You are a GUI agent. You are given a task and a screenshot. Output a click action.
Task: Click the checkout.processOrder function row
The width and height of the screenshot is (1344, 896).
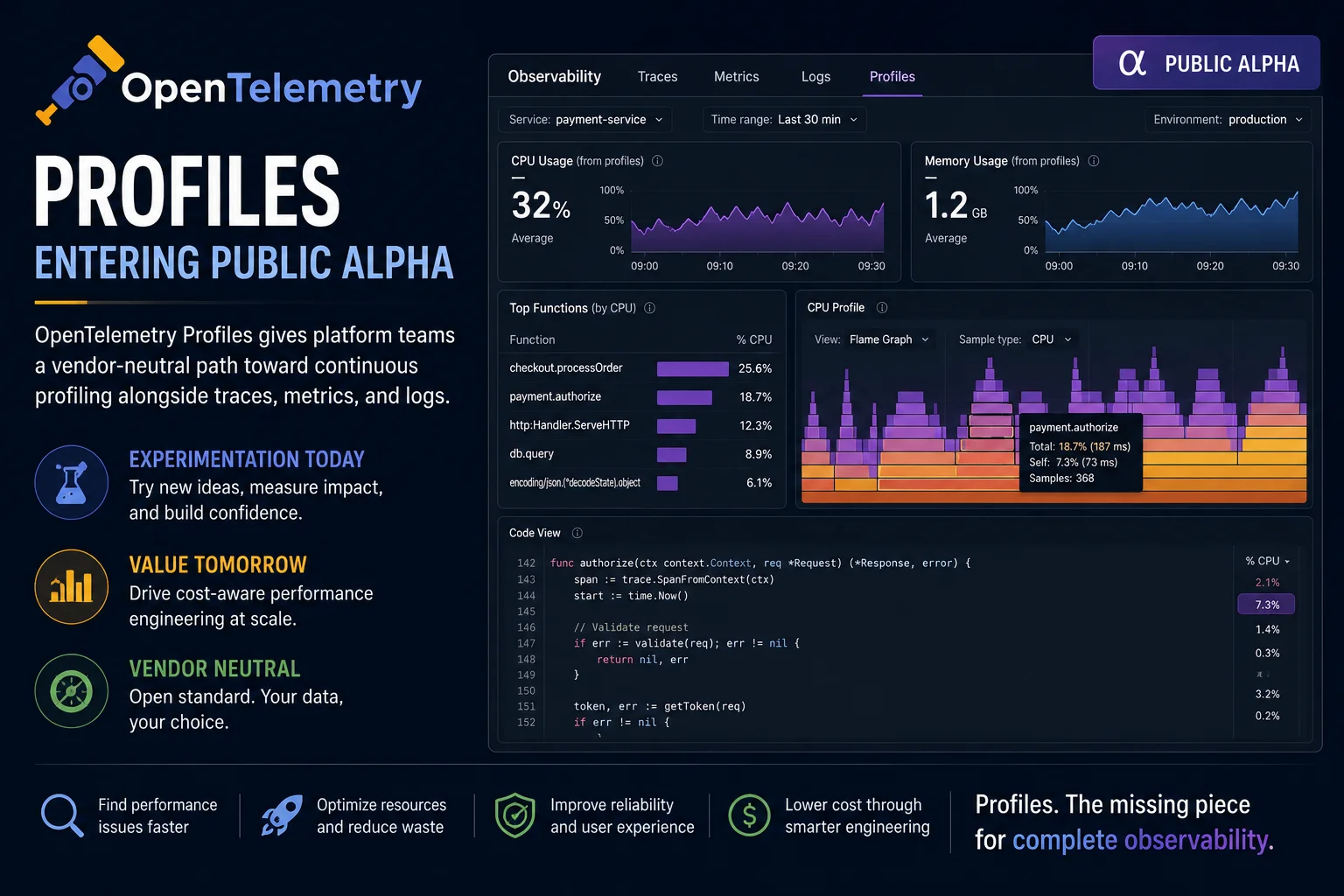tap(640, 368)
